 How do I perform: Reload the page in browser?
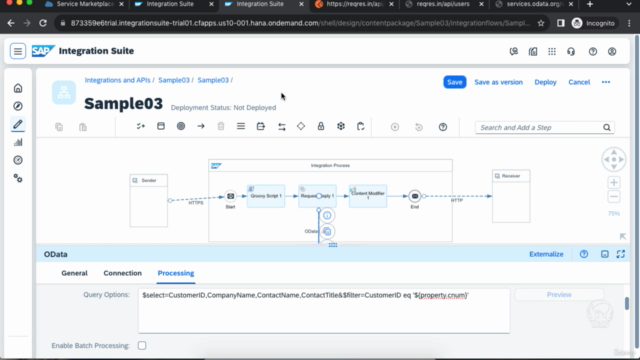pos(43,23)
